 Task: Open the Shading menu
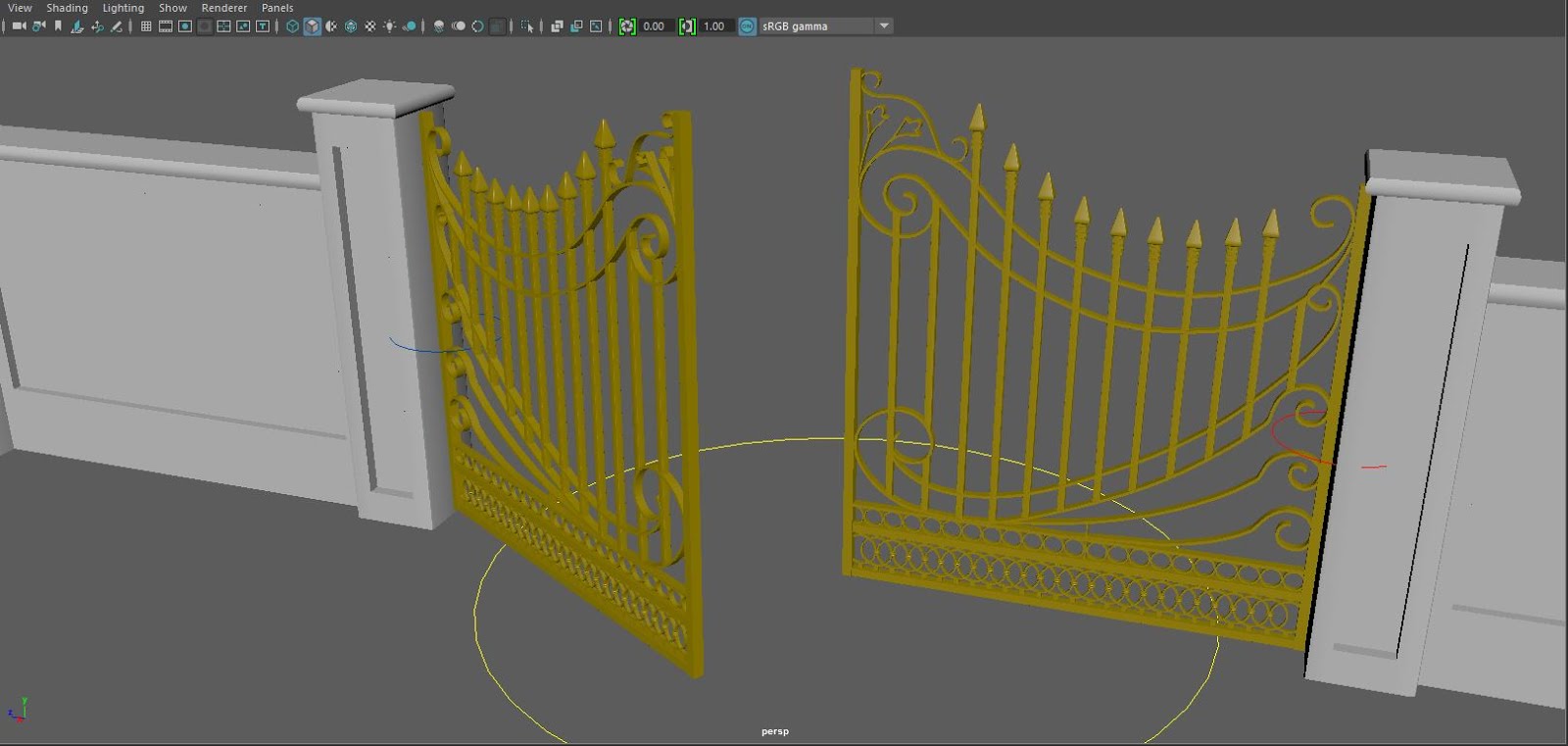tap(68, 8)
